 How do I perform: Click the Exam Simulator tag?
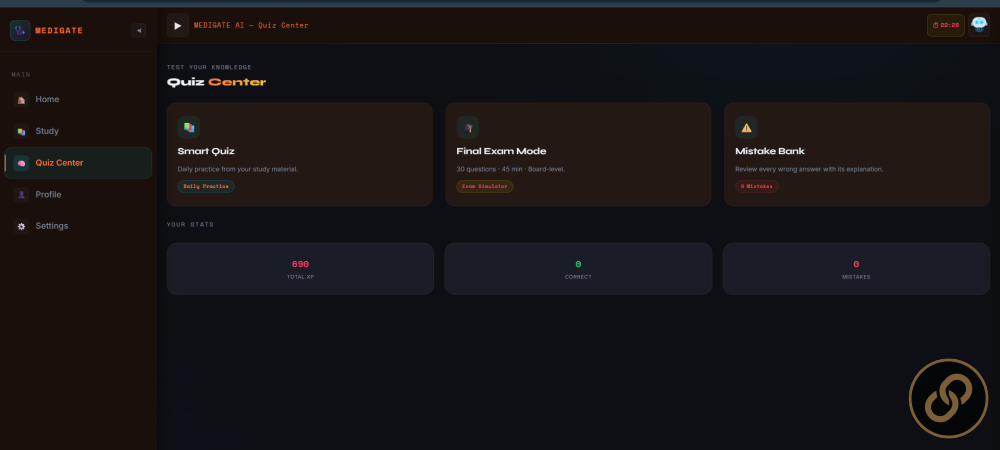(485, 187)
